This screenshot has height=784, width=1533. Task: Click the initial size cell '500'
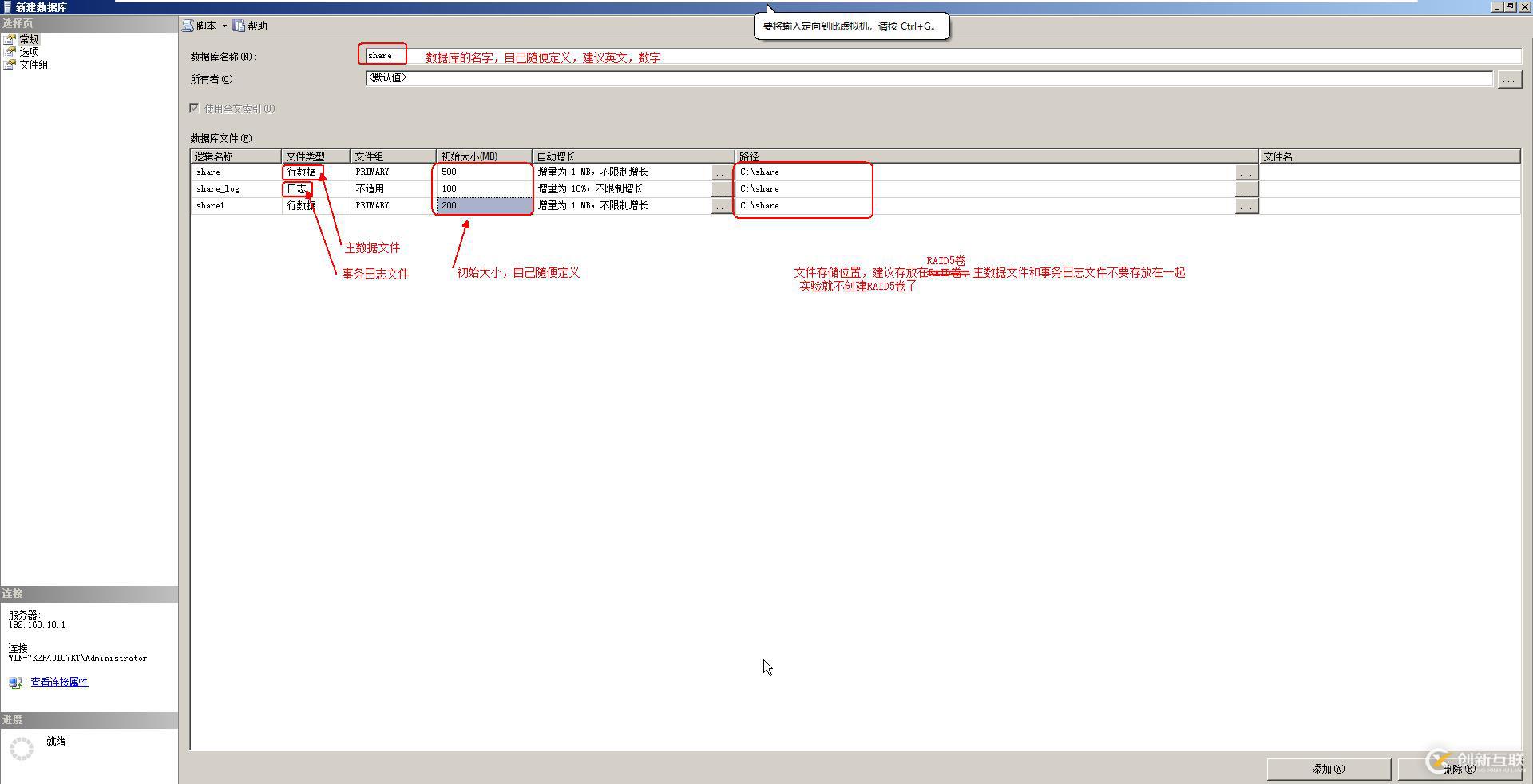[x=484, y=172]
